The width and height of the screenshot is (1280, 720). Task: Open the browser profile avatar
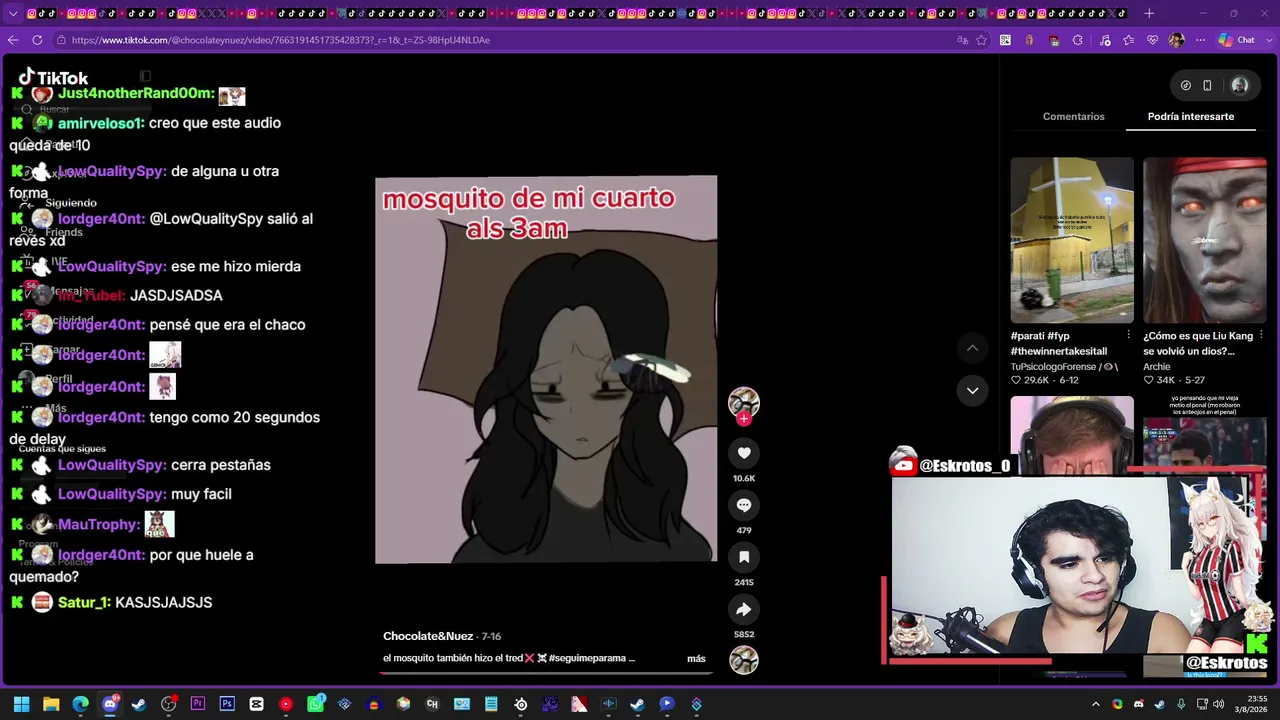coord(1177,40)
